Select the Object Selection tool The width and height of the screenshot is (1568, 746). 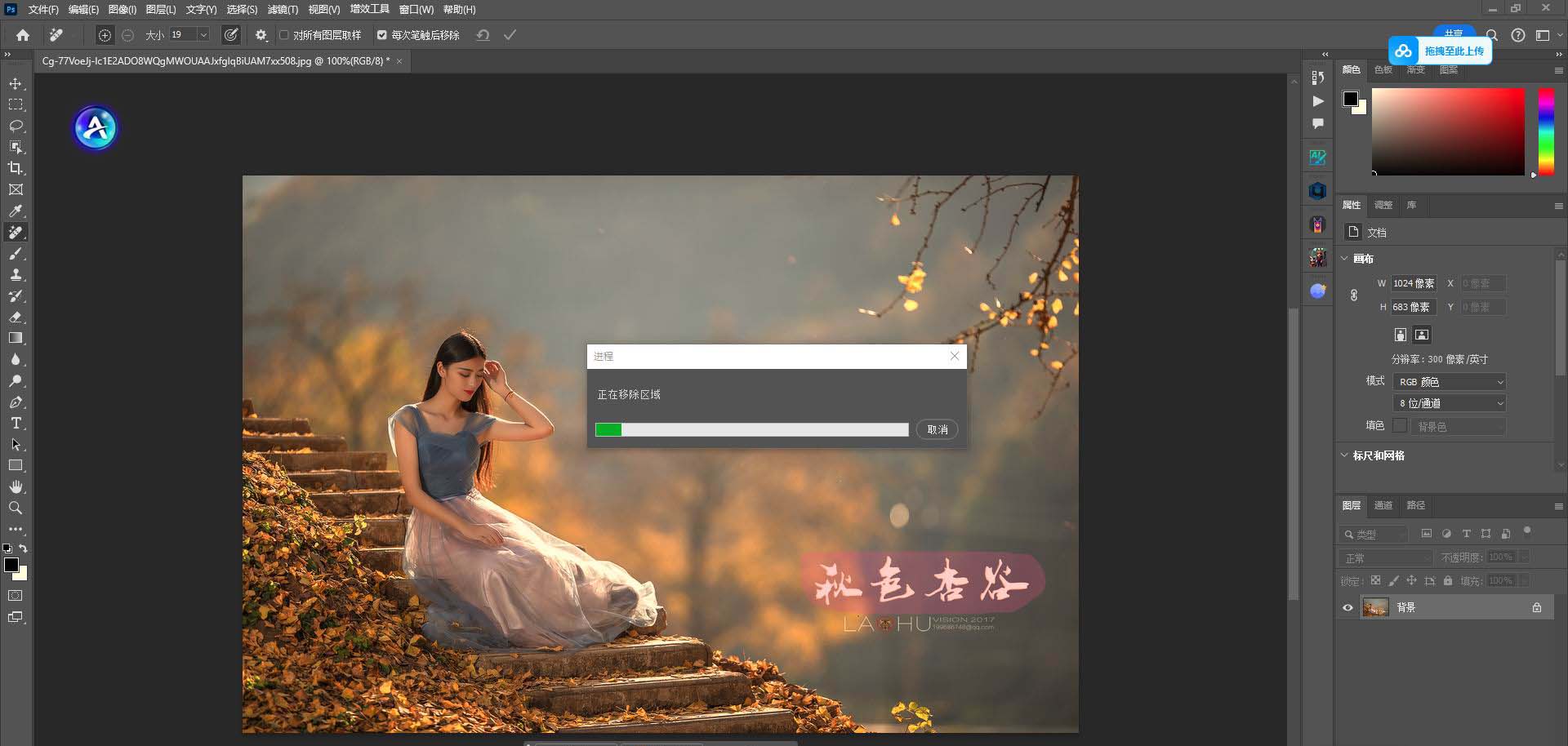tap(16, 147)
